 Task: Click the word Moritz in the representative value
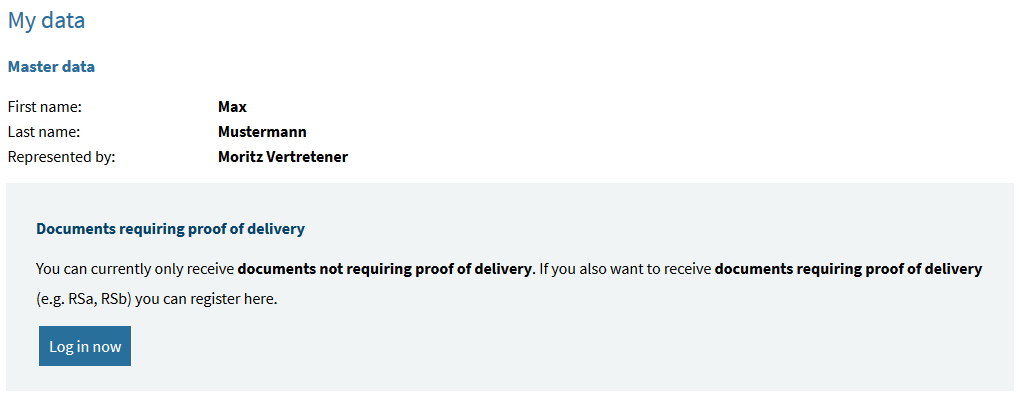(x=240, y=157)
